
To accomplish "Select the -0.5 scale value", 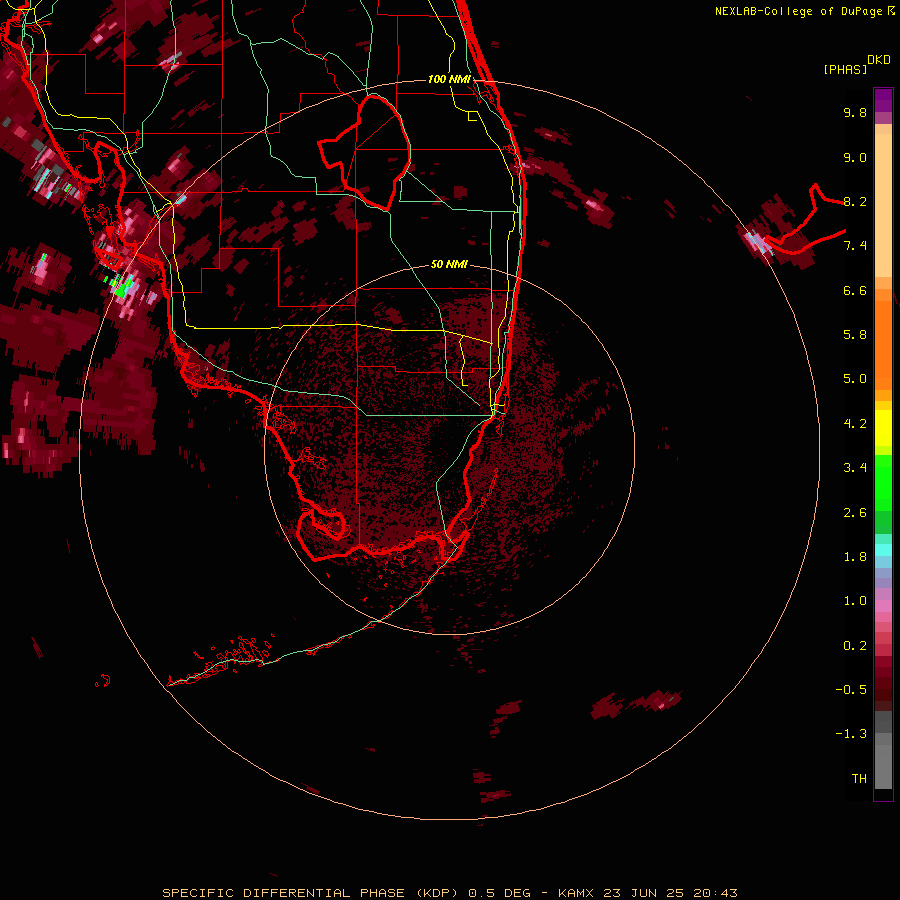I will pos(851,690).
